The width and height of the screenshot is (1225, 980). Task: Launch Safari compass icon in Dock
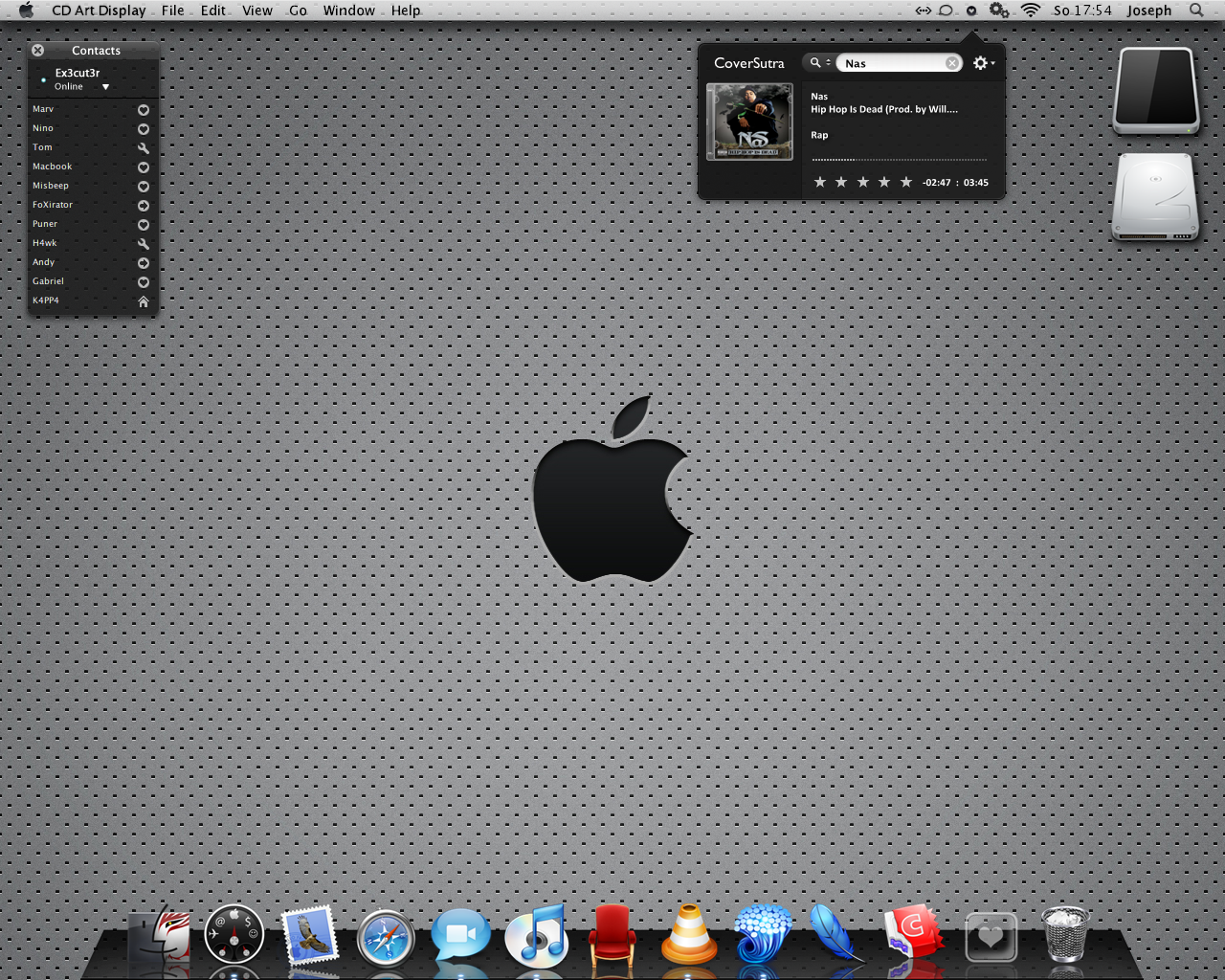click(x=386, y=937)
